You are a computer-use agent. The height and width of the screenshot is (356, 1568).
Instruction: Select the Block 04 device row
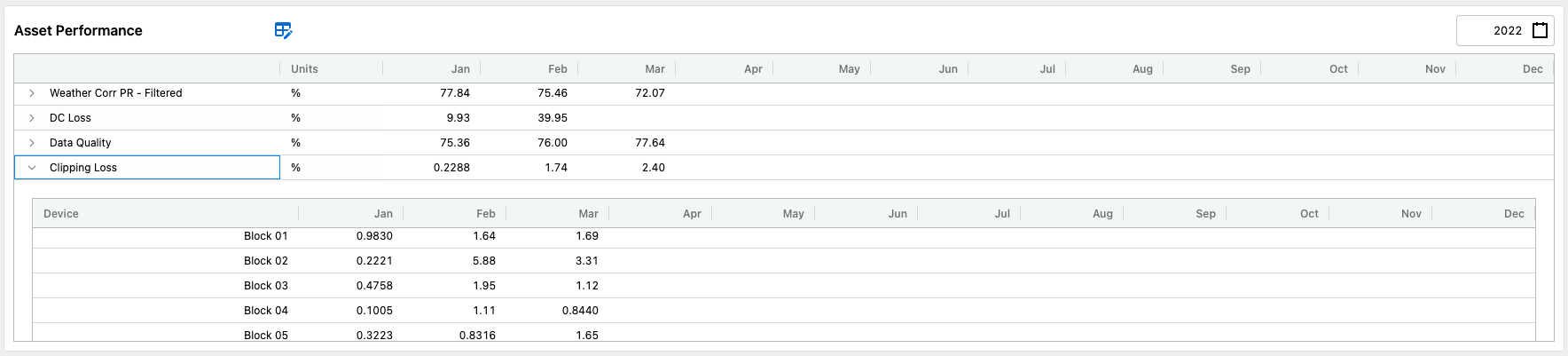coord(265,311)
